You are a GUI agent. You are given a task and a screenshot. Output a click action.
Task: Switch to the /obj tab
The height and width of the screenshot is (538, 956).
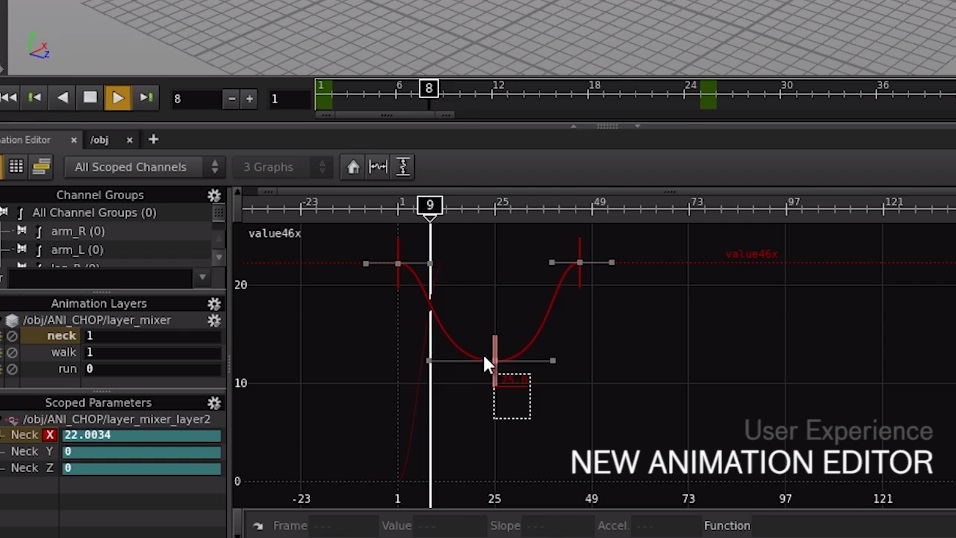(x=99, y=140)
